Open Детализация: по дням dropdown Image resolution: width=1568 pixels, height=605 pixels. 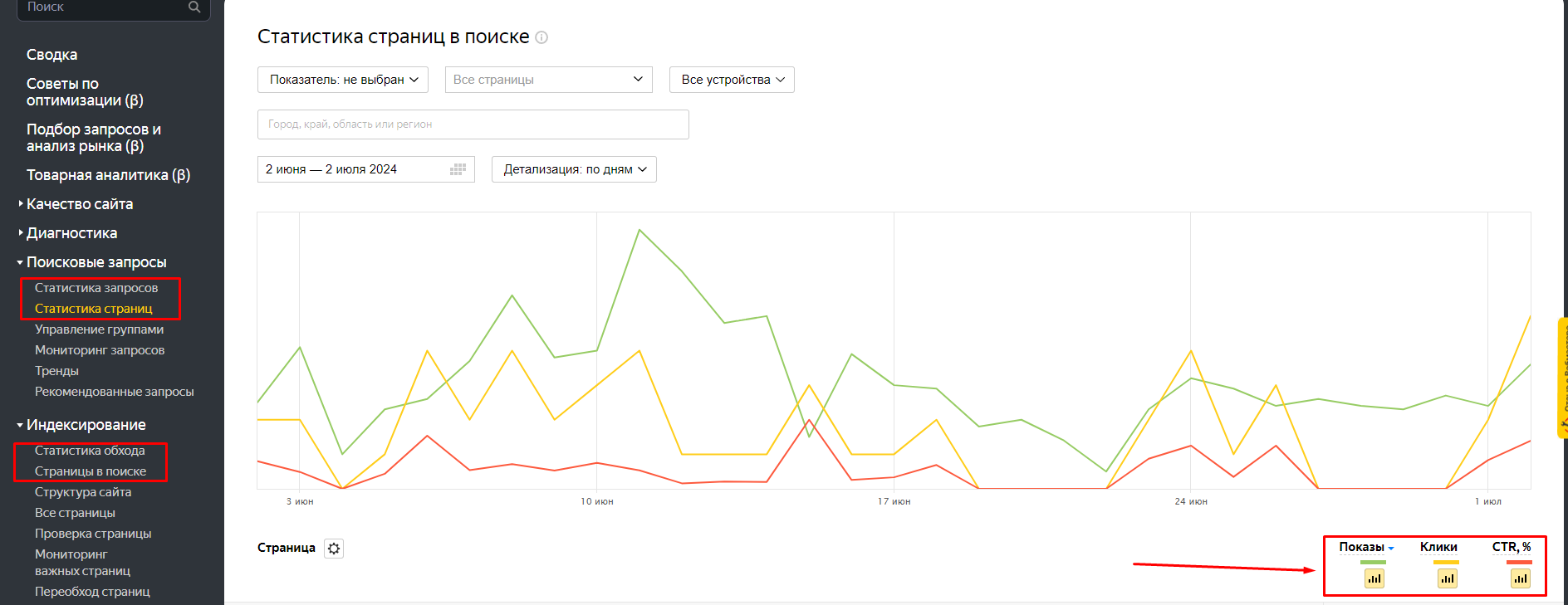(x=574, y=169)
